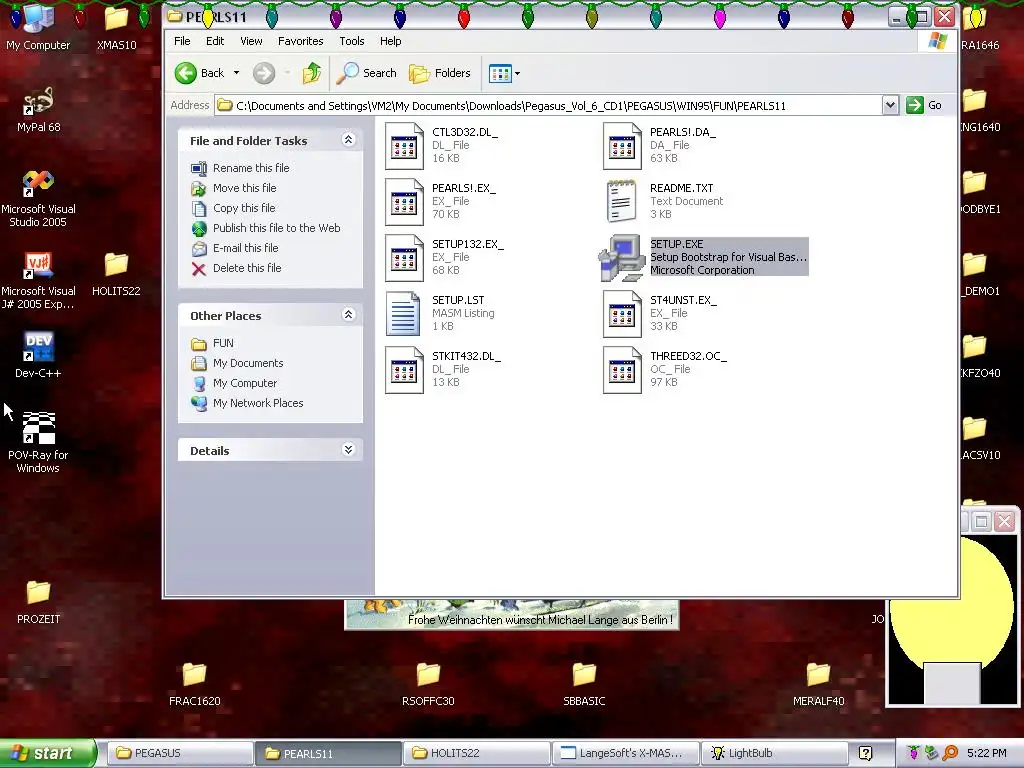
Task: Select the PEARLS!.EX_ file icon
Action: [x=404, y=202]
